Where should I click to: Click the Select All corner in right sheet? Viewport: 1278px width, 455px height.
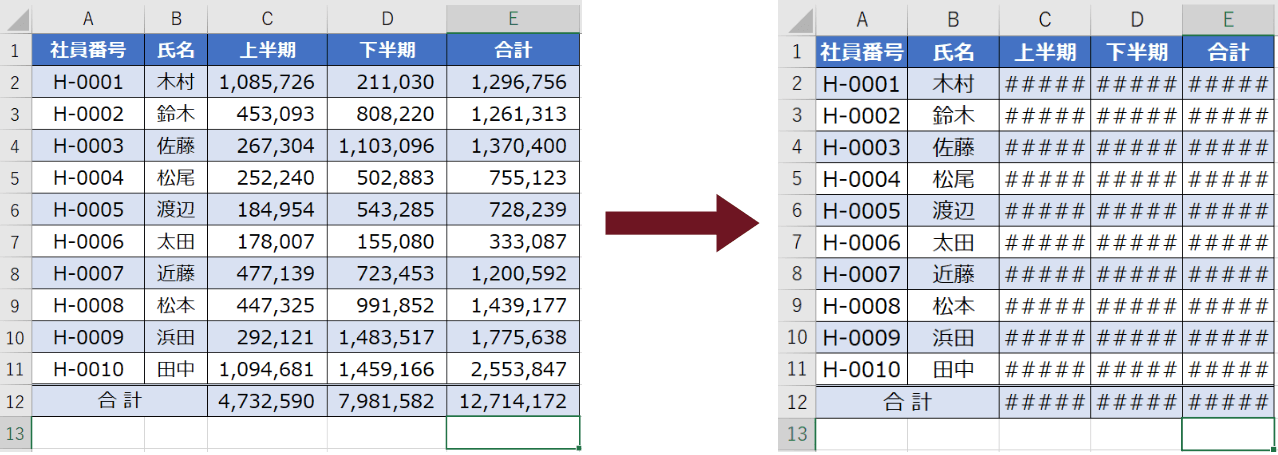796,18
